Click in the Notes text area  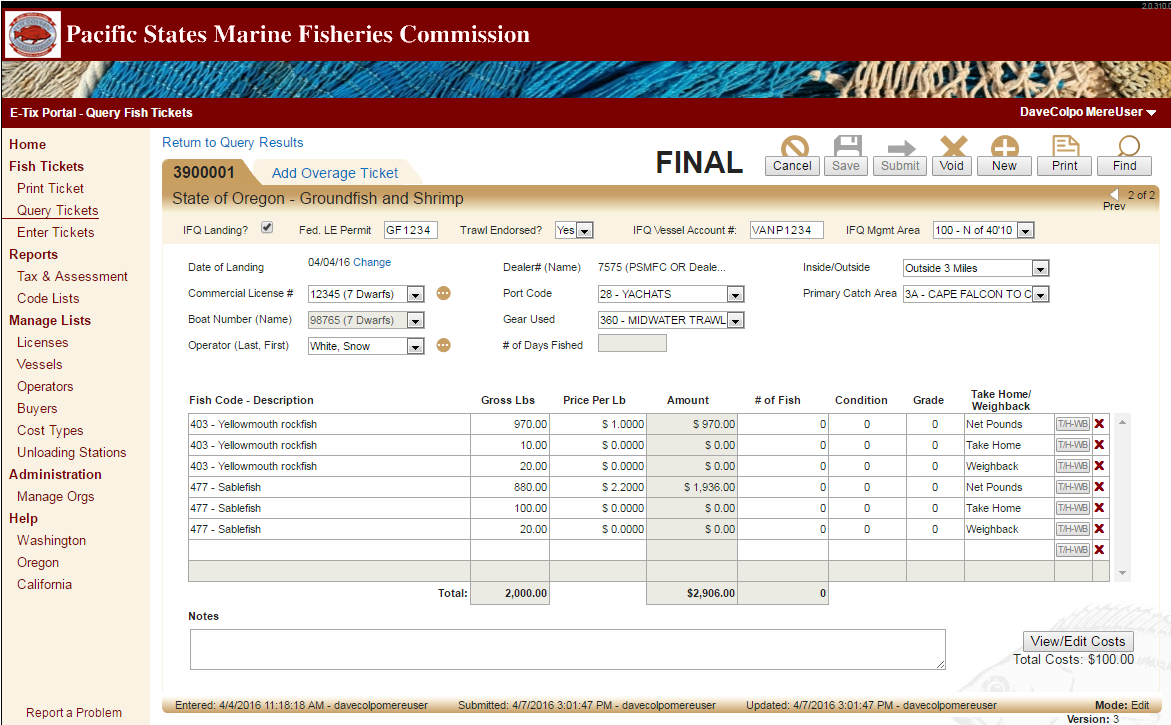coord(568,649)
